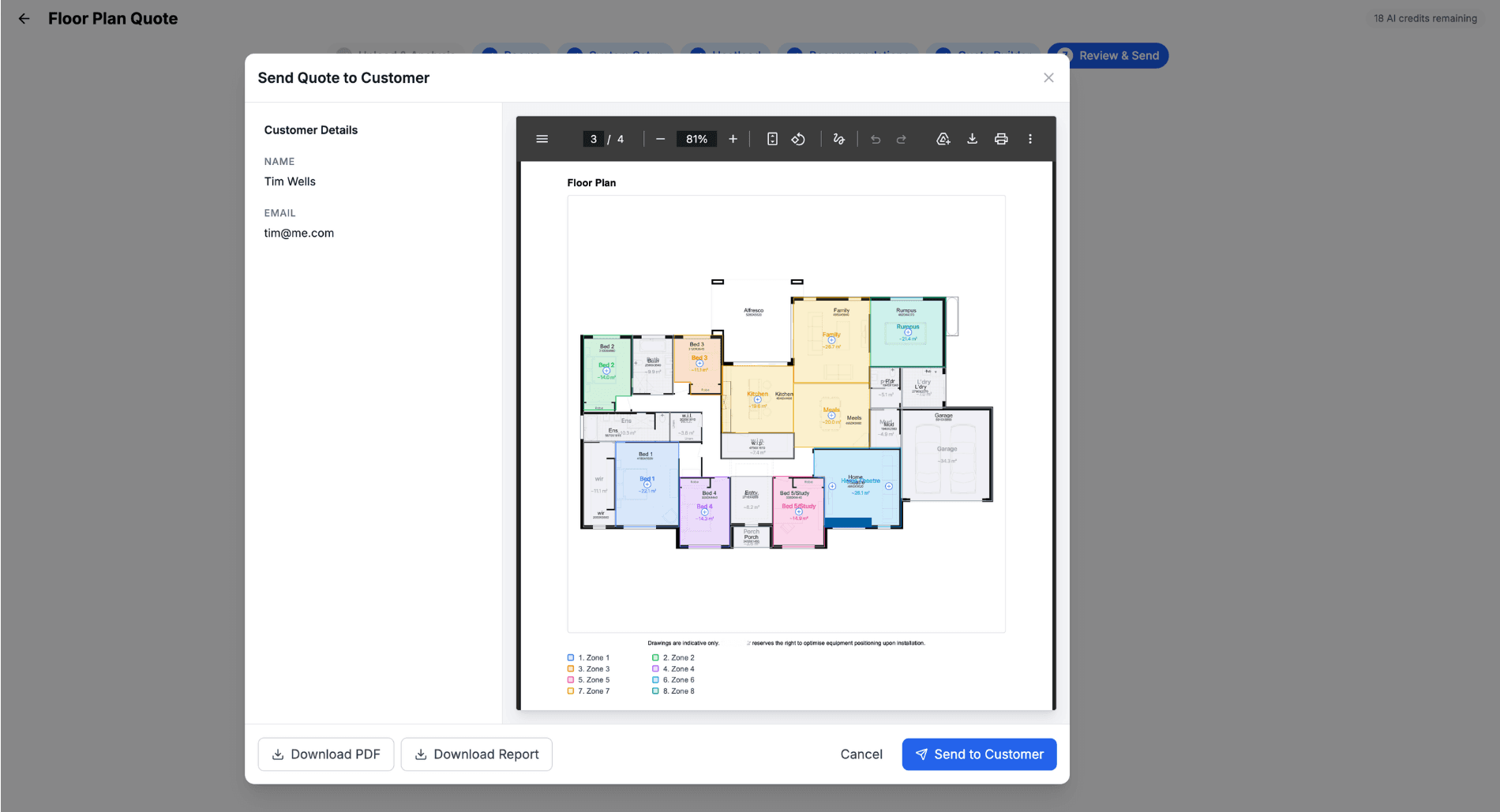1500x812 pixels.
Task: Rotate the floor plan page
Action: pos(798,138)
